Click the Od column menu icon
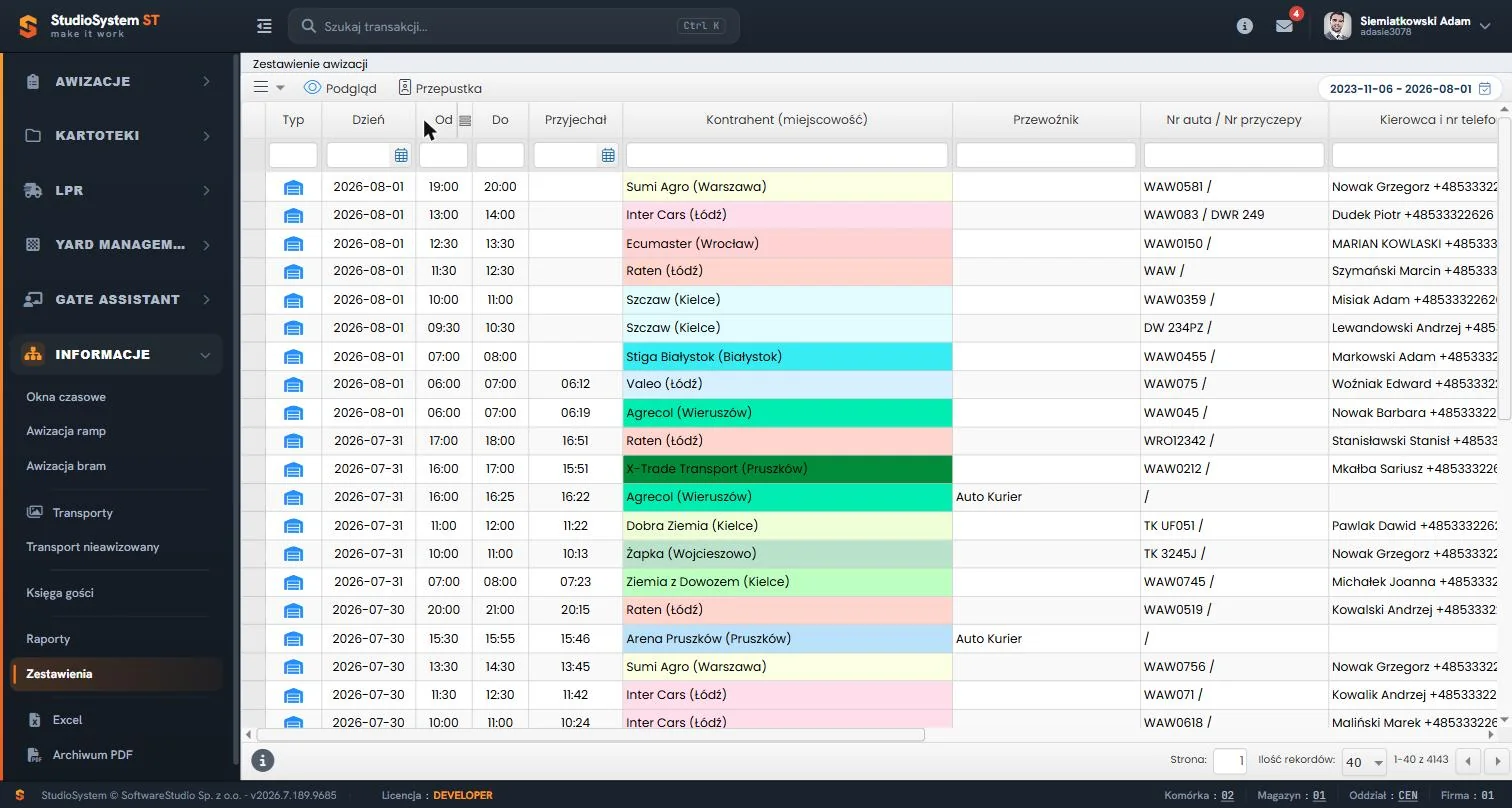 [465, 120]
